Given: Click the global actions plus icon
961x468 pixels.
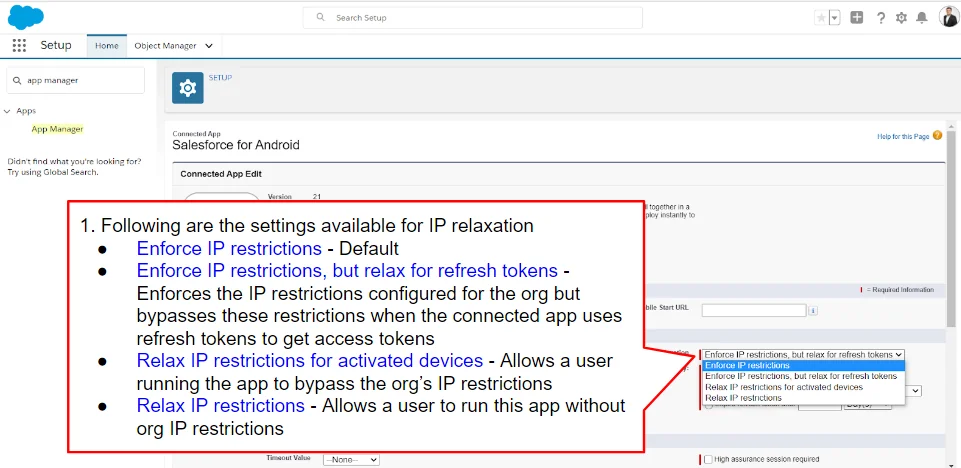Looking at the screenshot, I should click(x=857, y=18).
